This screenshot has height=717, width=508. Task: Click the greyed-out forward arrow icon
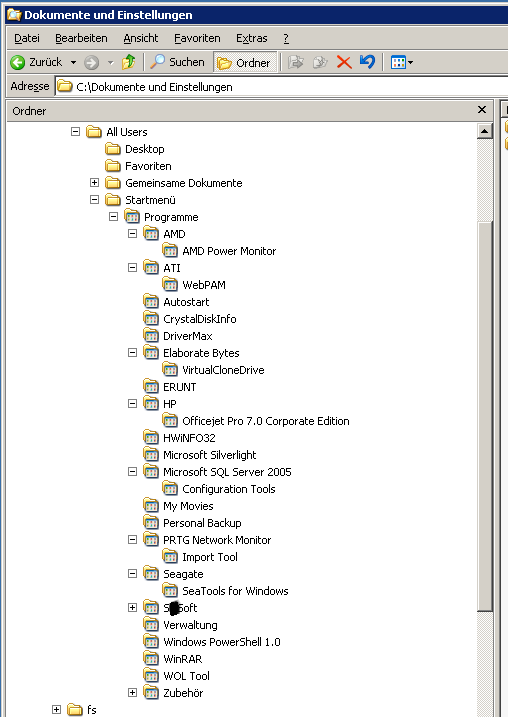coord(91,62)
